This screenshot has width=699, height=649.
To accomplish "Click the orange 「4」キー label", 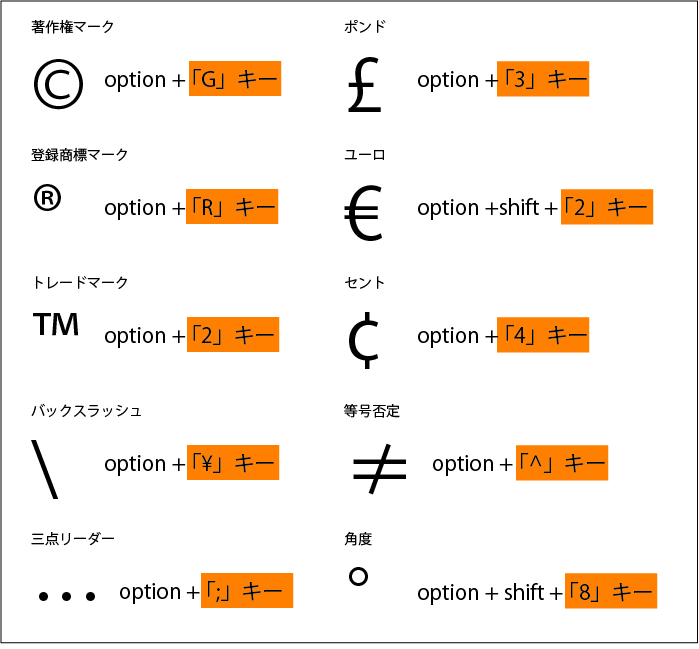I will 543,335.
